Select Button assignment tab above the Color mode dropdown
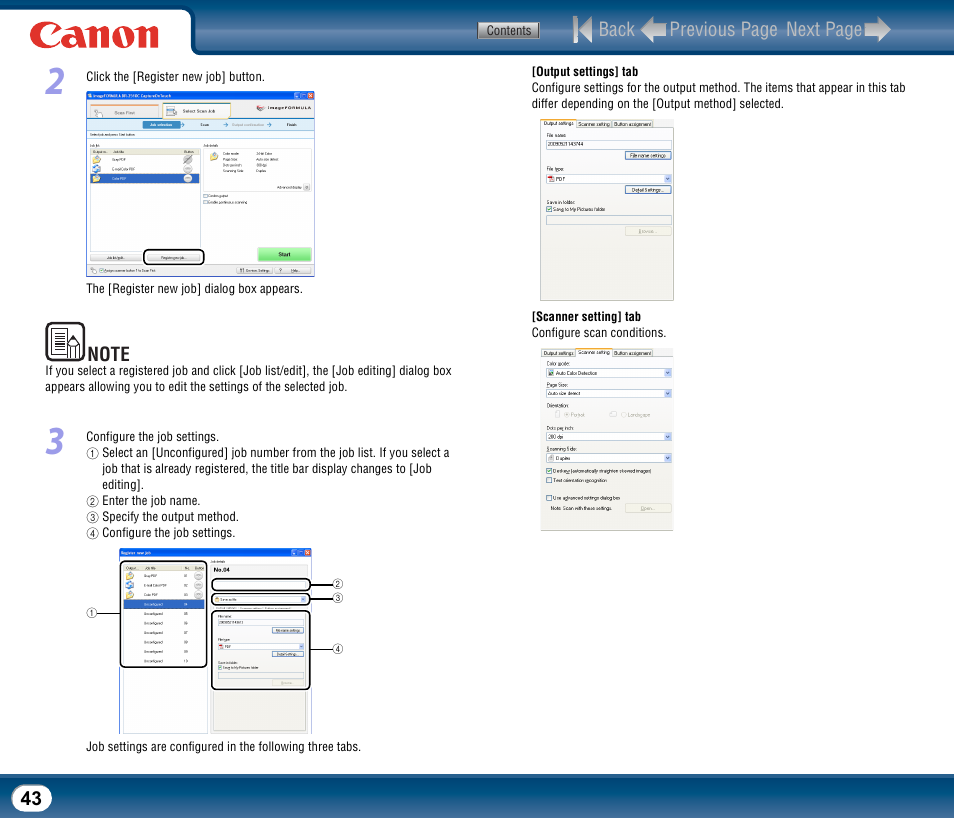954x818 pixels. point(633,353)
